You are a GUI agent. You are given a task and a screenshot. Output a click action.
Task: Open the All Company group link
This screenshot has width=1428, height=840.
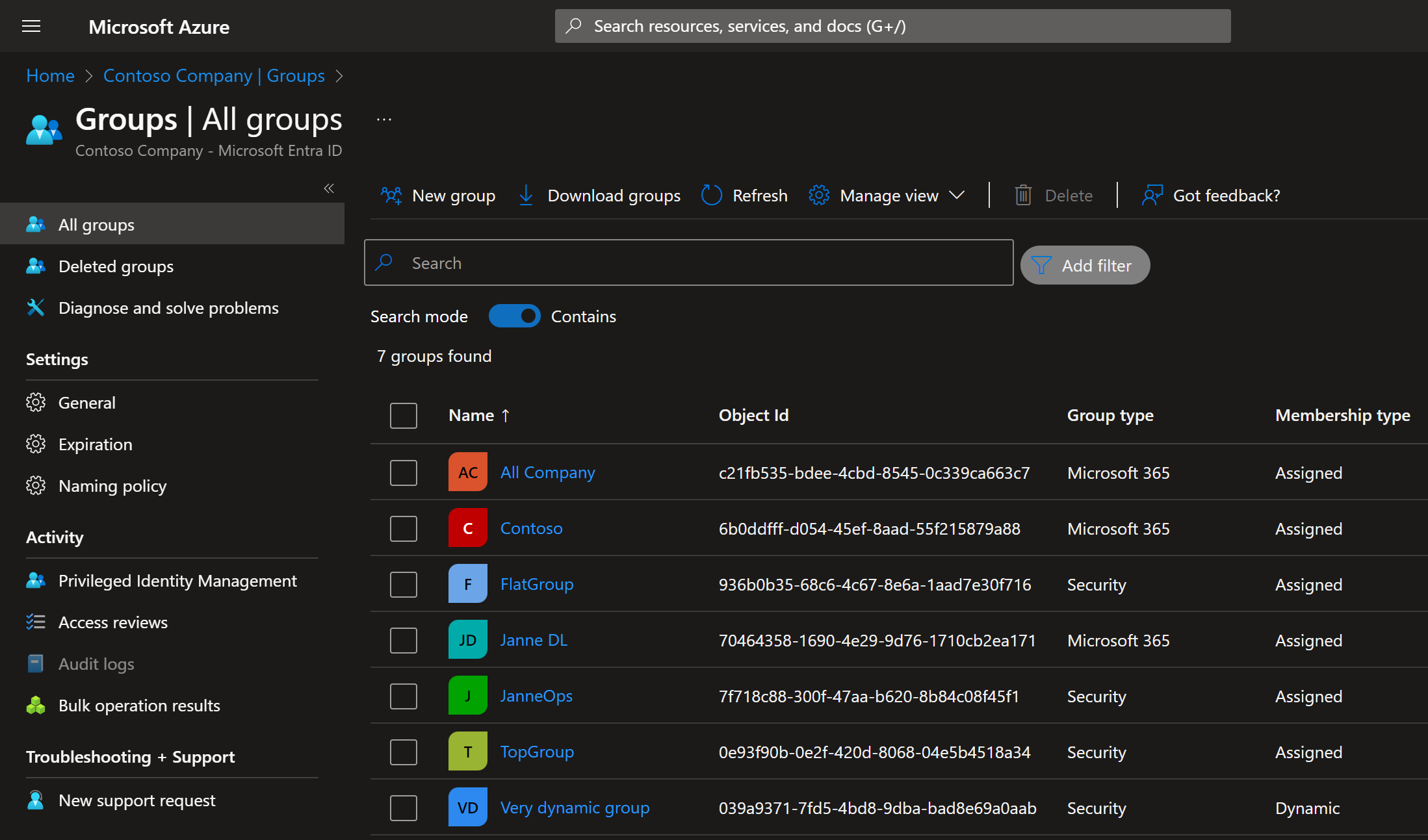pyautogui.click(x=547, y=472)
